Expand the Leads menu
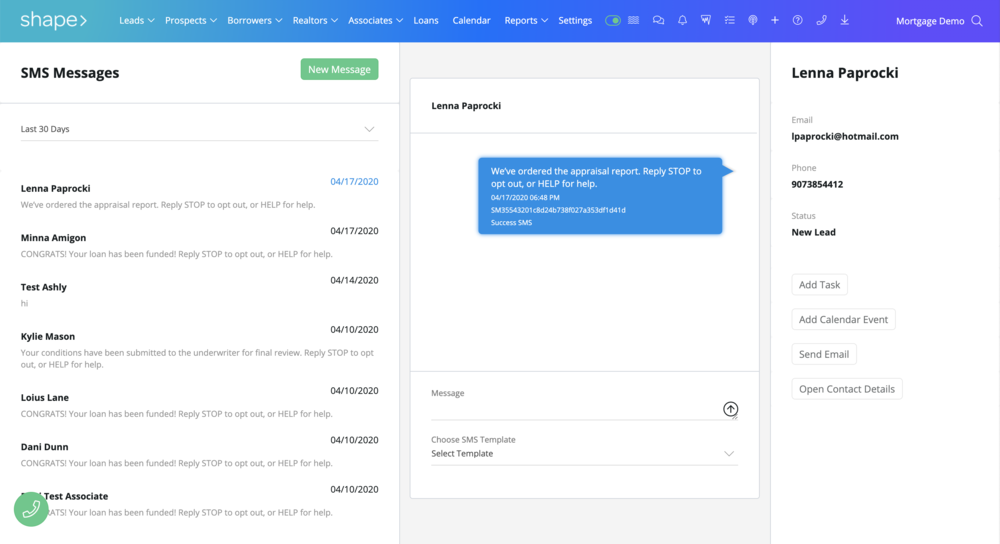The width and height of the screenshot is (1000, 544). 136,20
